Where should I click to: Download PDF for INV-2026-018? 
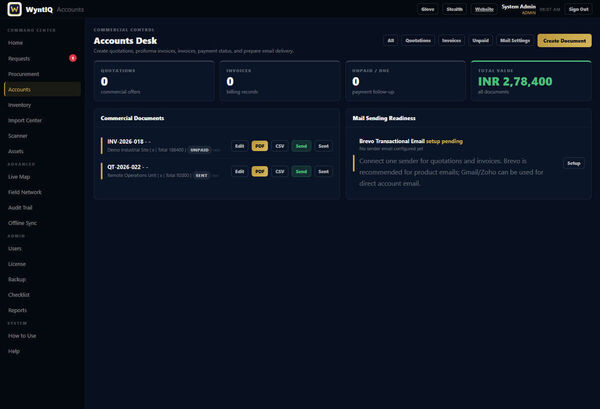[x=260, y=146]
